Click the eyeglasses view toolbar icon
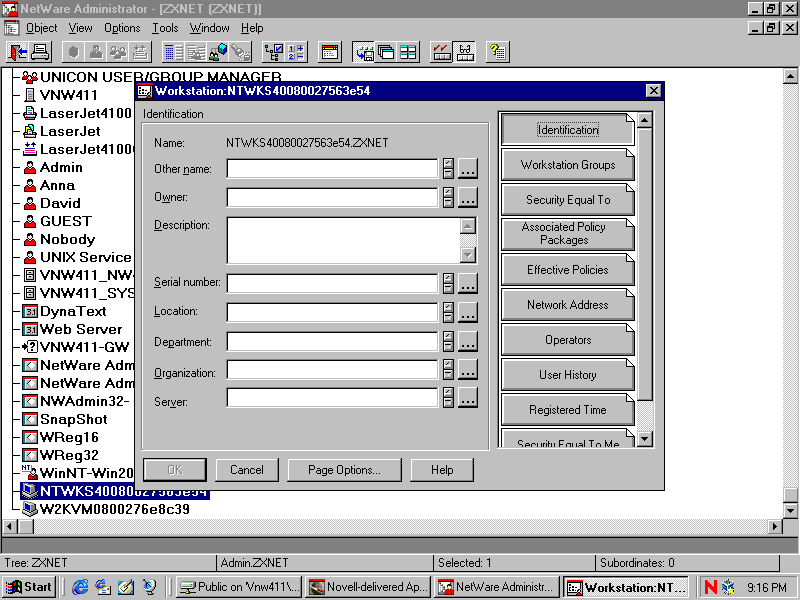The height and width of the screenshot is (600, 800). coord(465,52)
